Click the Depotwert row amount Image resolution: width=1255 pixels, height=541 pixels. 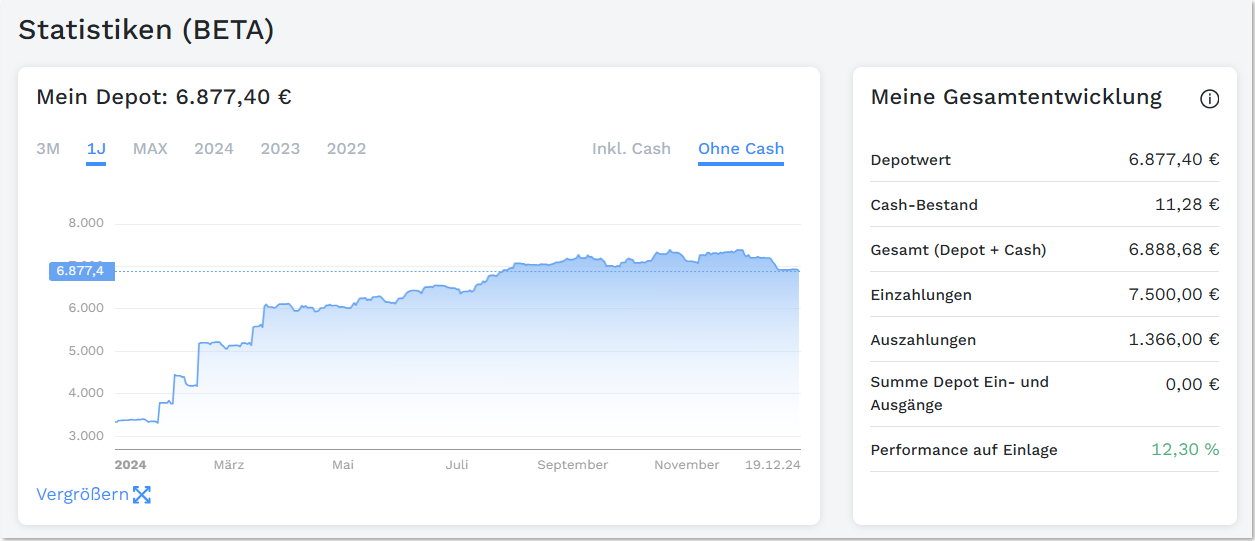(x=1173, y=160)
